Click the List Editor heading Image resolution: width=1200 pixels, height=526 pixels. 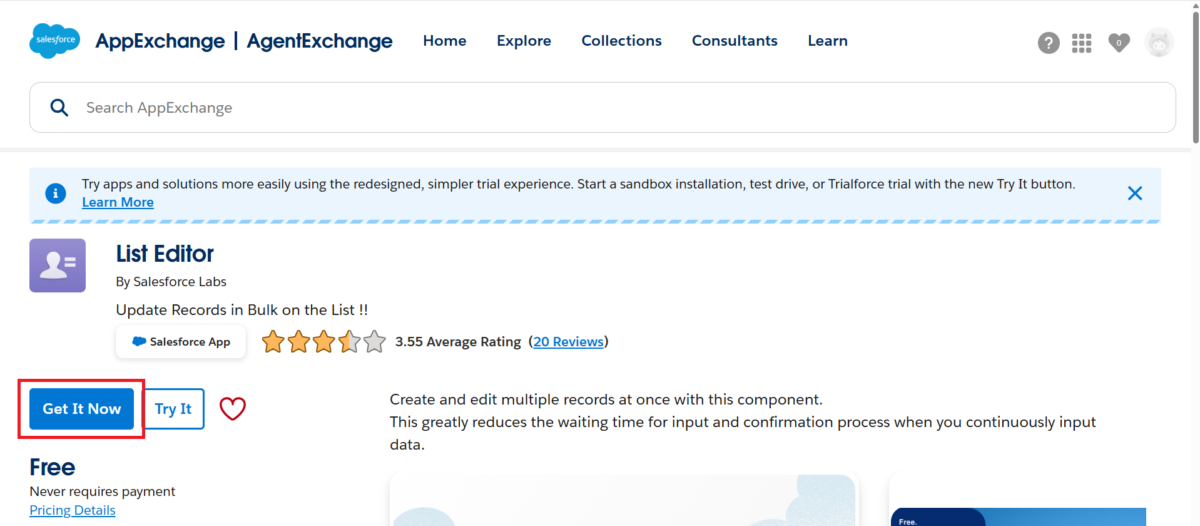(x=165, y=253)
